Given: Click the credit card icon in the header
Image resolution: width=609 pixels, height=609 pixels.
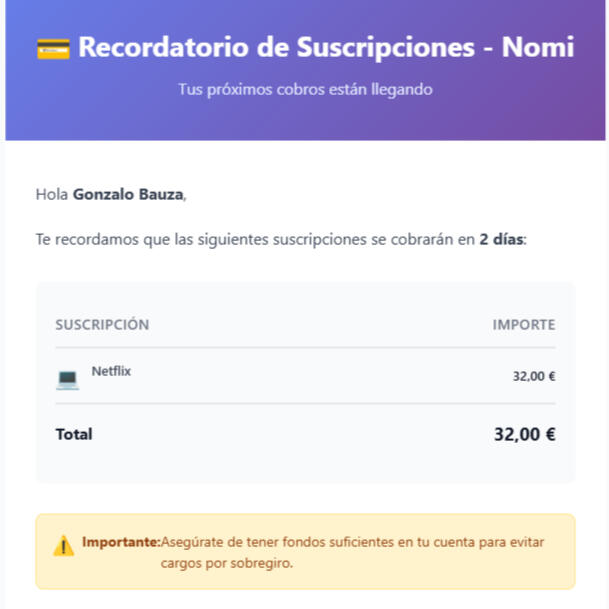Looking at the screenshot, I should pyautogui.click(x=53, y=49).
